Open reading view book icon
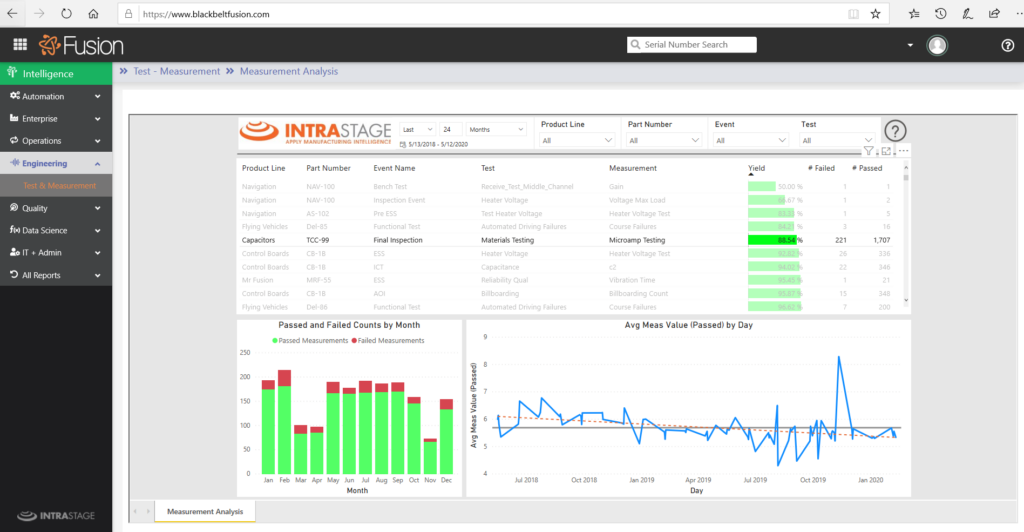The image size is (1024, 532). [x=853, y=14]
